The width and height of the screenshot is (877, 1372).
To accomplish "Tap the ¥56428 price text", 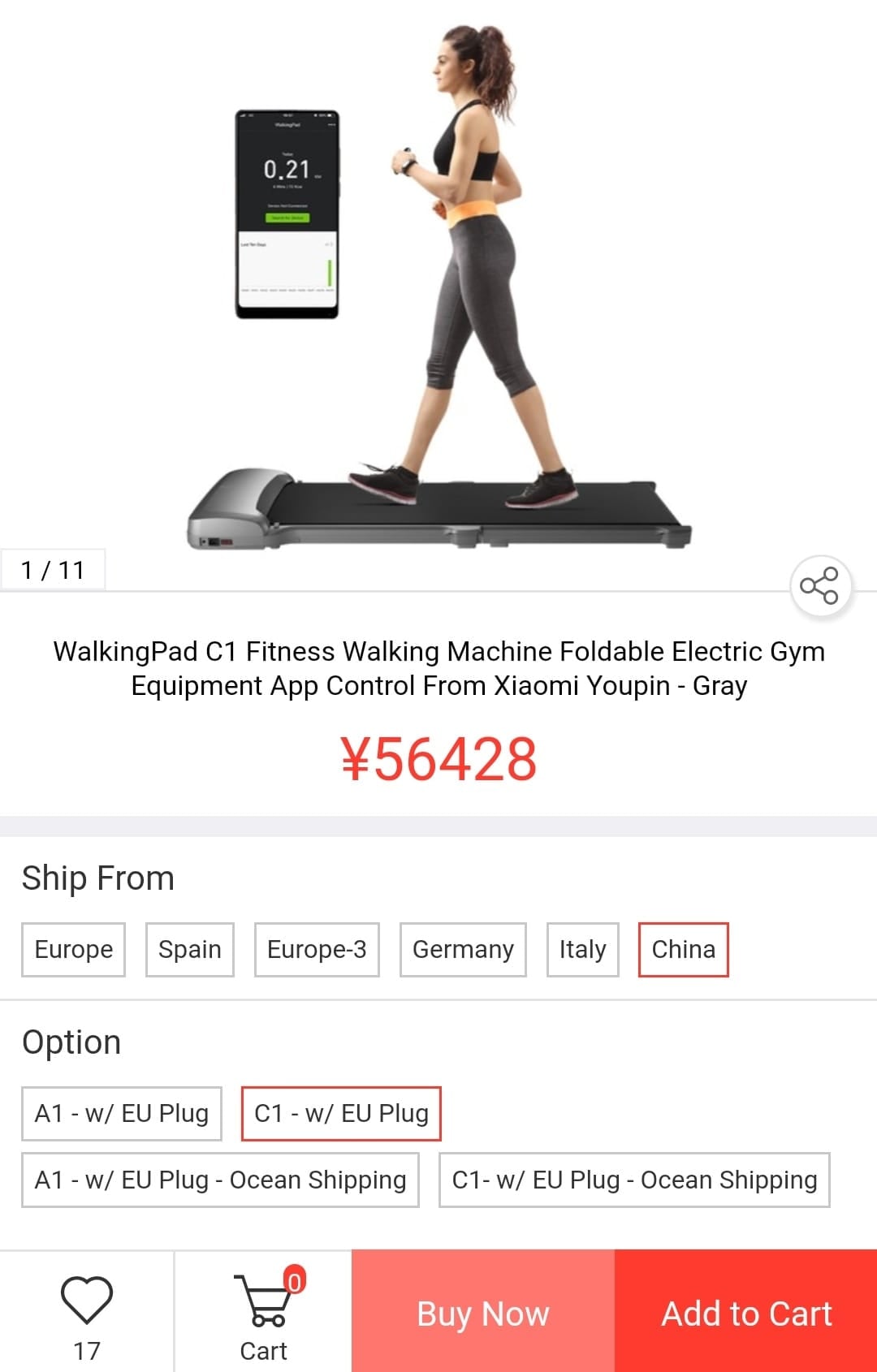I will click(438, 759).
